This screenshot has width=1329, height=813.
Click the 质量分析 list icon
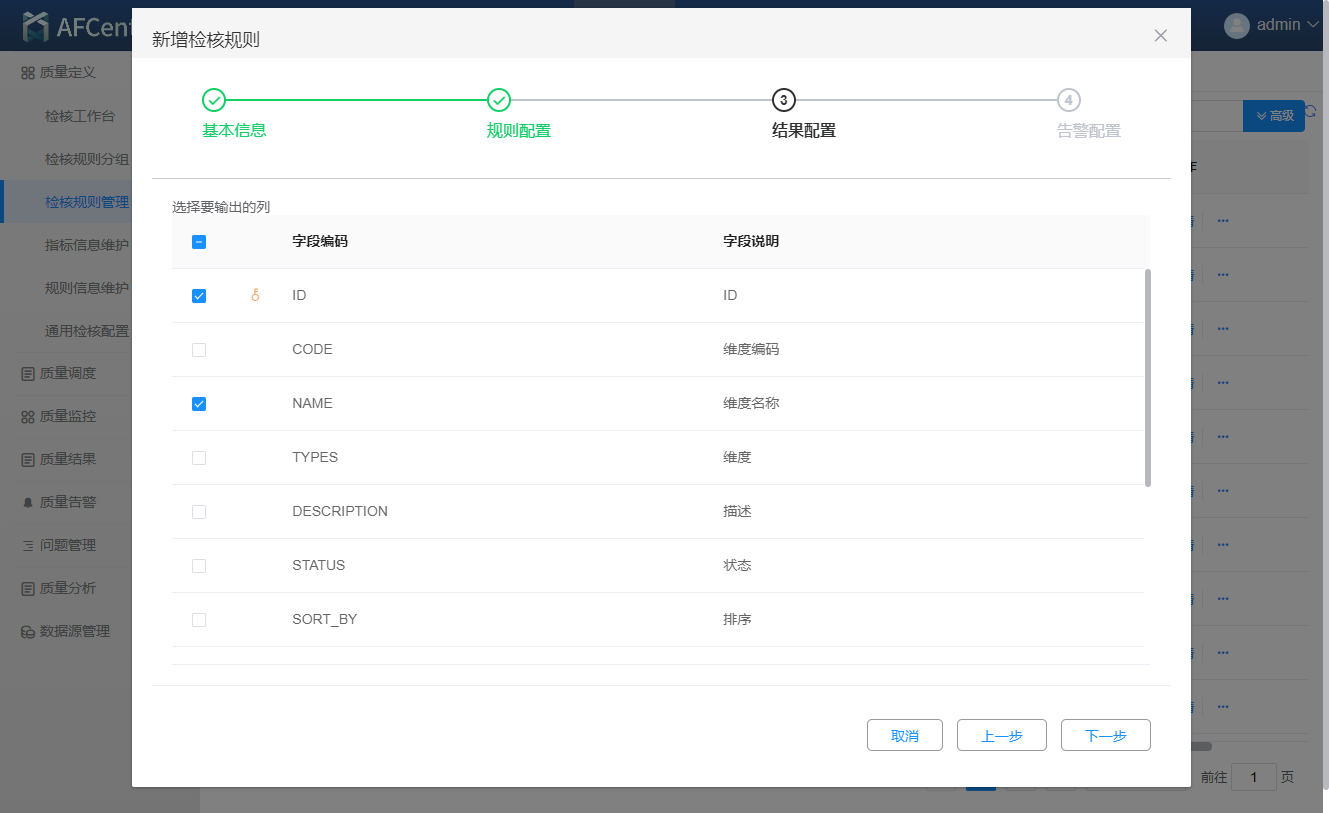coord(28,589)
